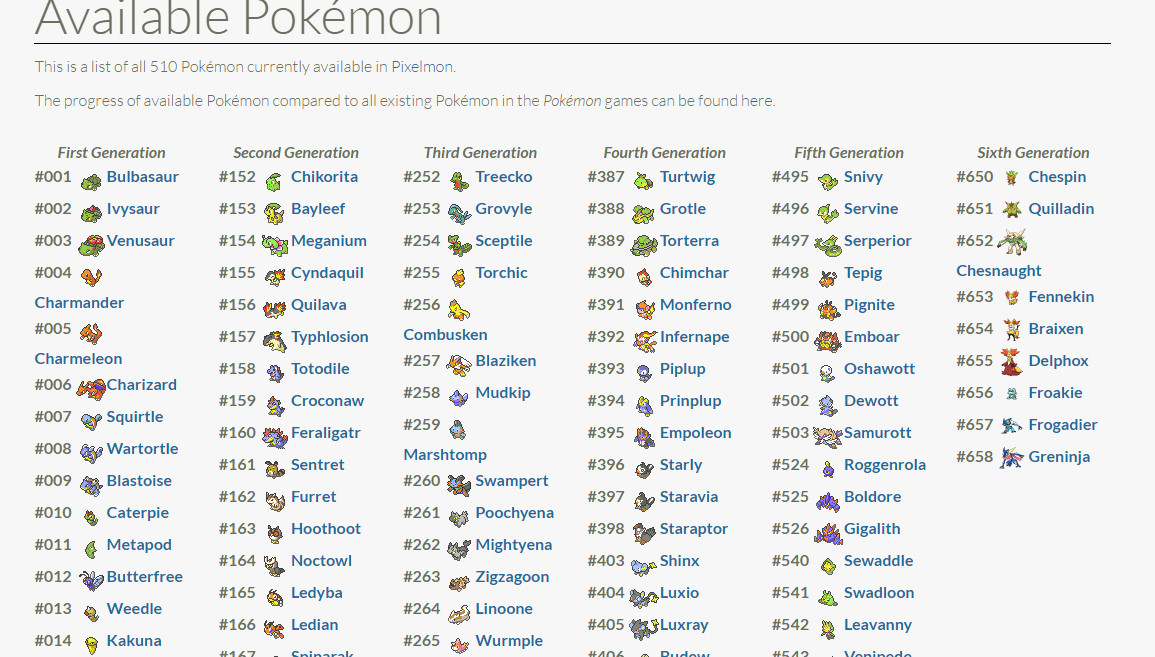Click the Greninja sprite icon
The height and width of the screenshot is (657, 1155).
coord(1011,458)
